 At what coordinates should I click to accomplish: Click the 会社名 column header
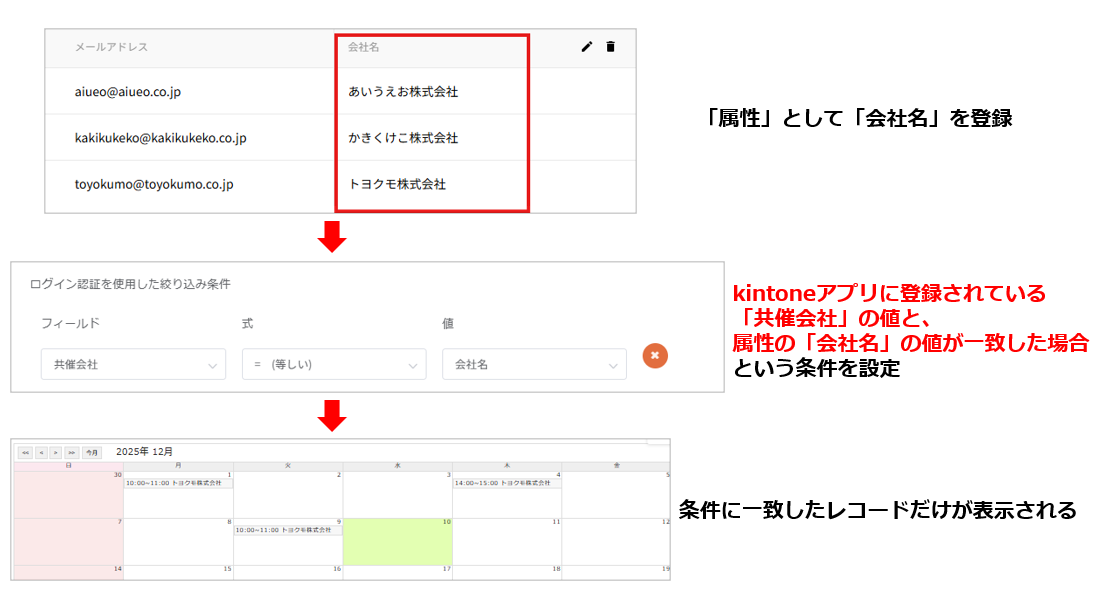(x=363, y=47)
